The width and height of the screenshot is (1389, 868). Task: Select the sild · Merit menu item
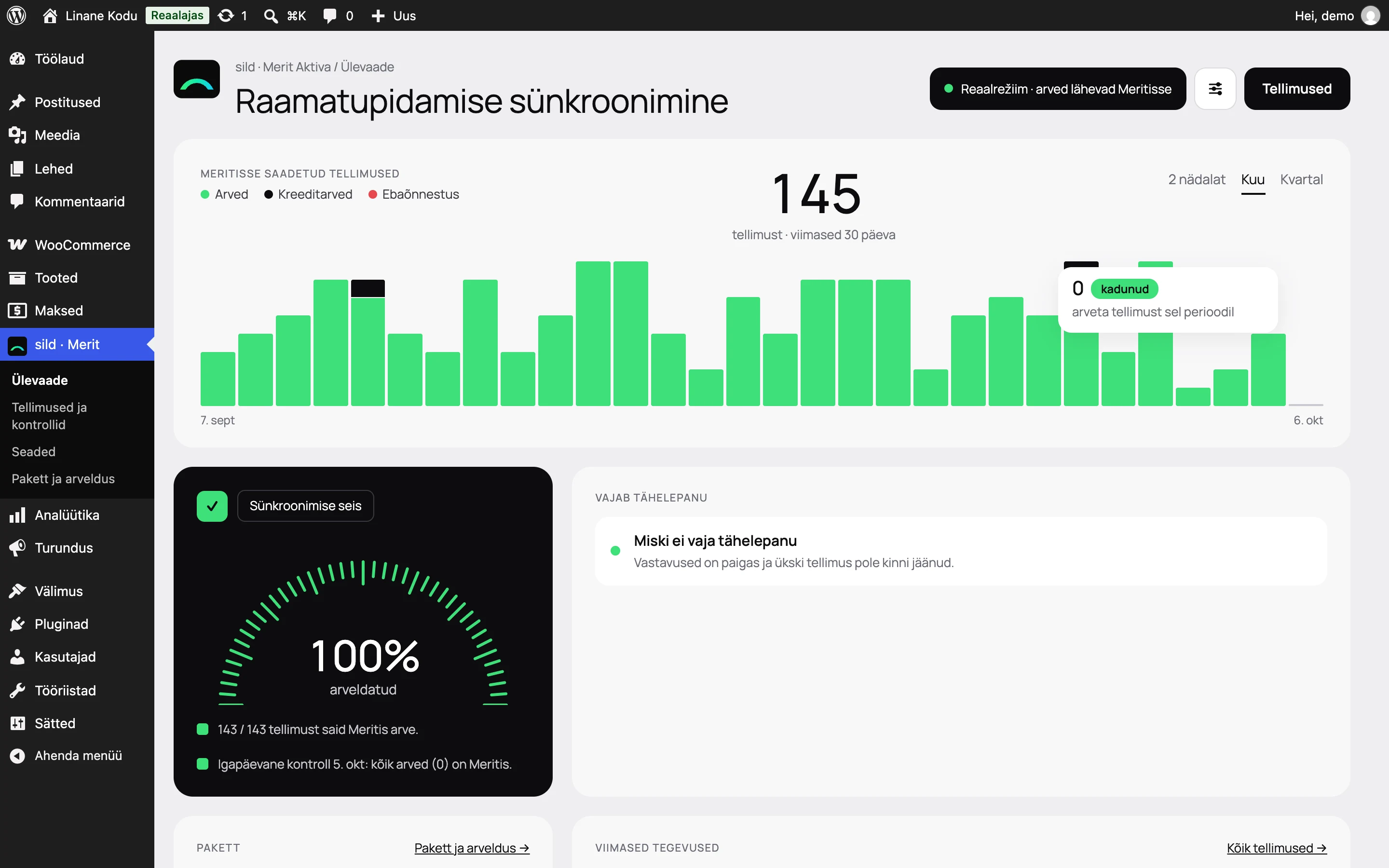(77, 344)
